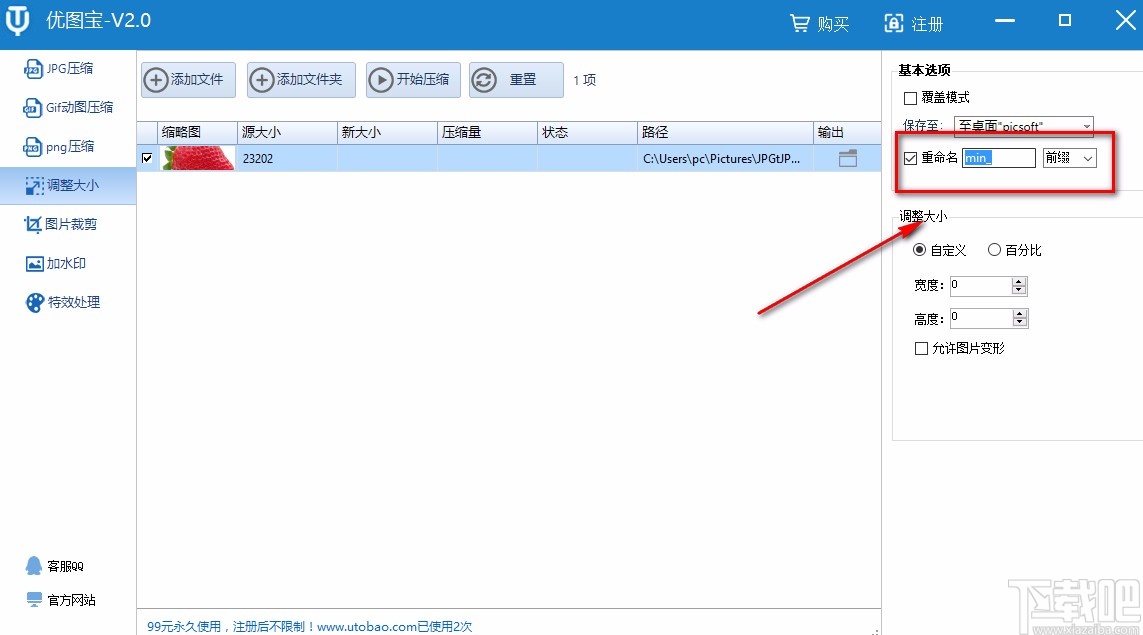
Task: Open the 注册 registration option
Action: [914, 22]
